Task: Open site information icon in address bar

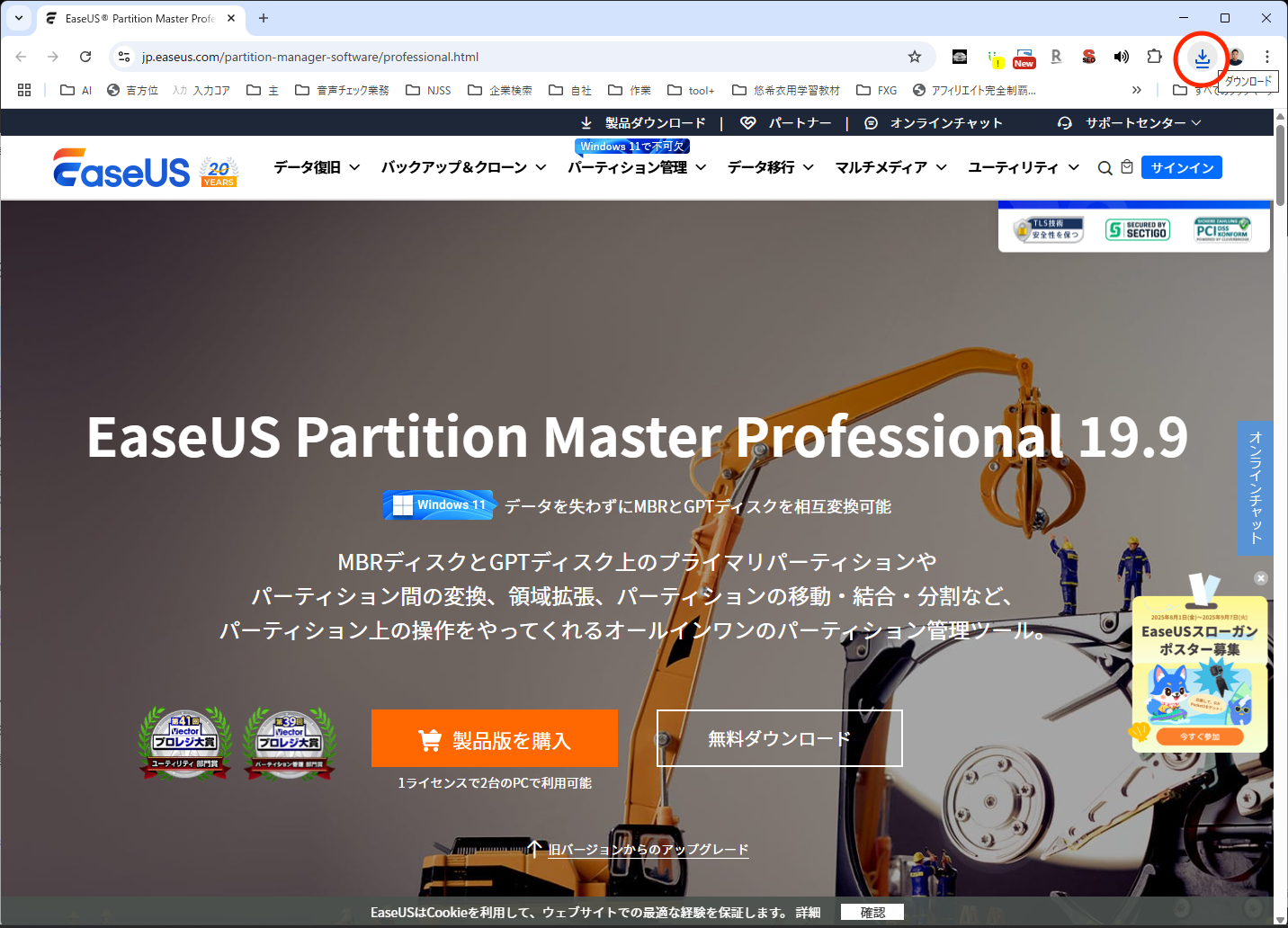Action: (124, 57)
